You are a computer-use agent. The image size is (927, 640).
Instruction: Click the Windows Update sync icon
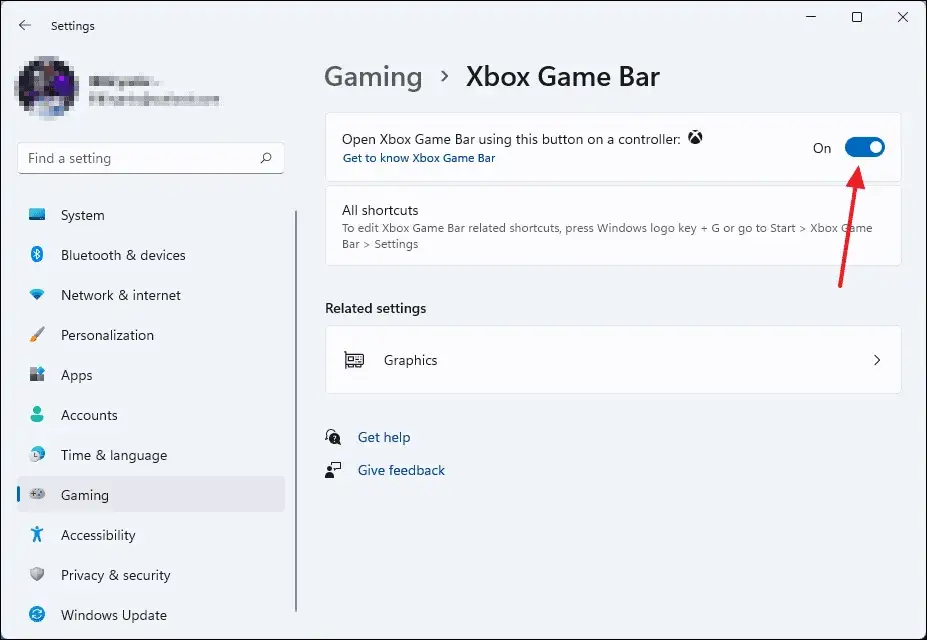[x=37, y=615]
